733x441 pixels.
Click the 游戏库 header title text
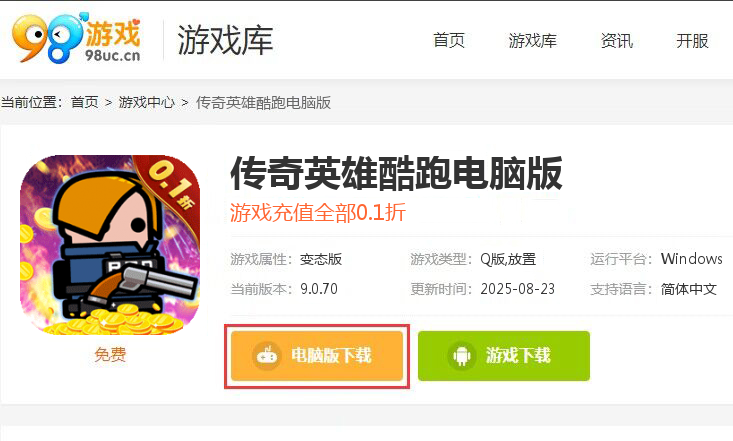click(x=225, y=40)
